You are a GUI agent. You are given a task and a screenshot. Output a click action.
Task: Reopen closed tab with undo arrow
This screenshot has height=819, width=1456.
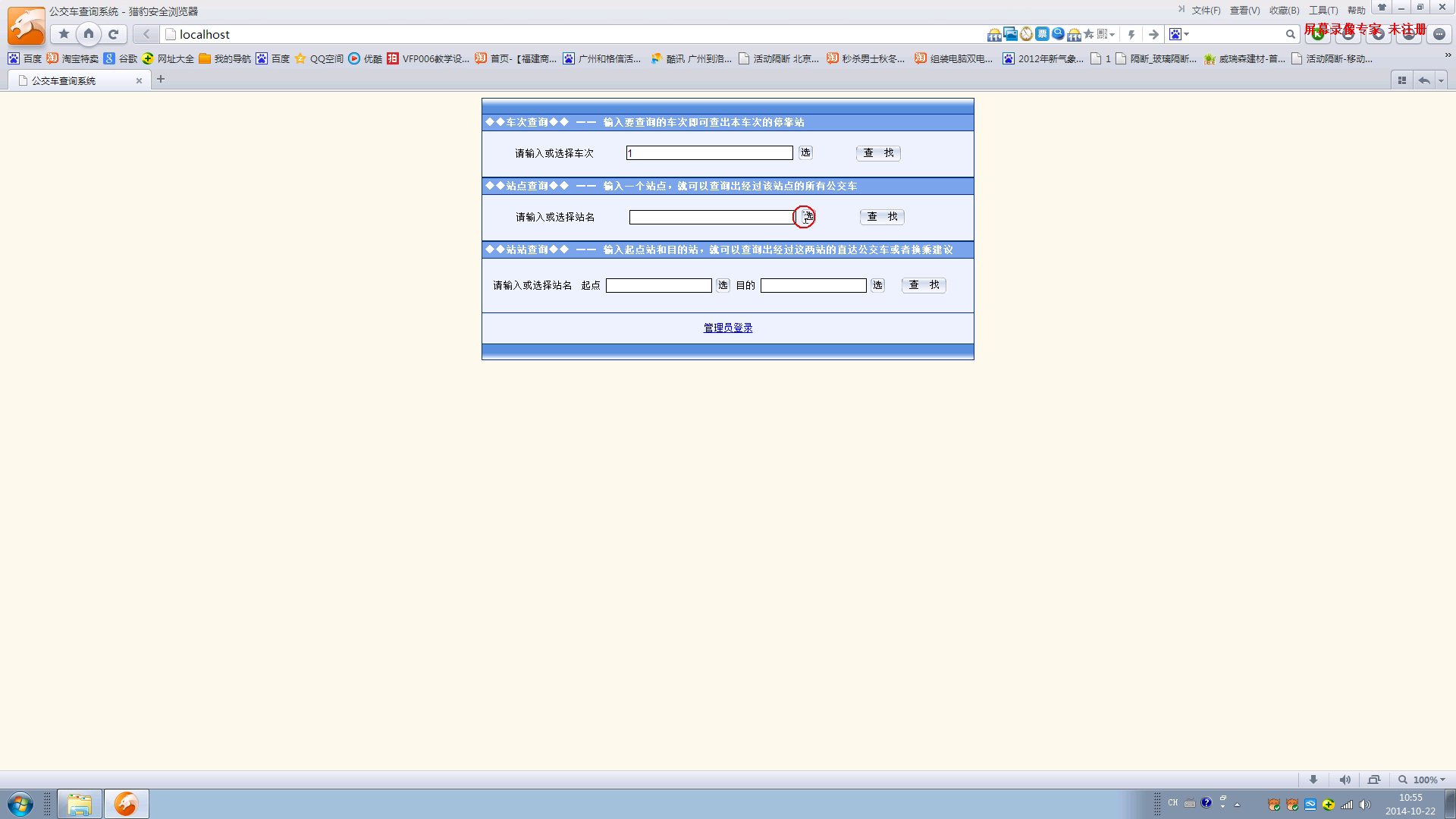pyautogui.click(x=1424, y=80)
